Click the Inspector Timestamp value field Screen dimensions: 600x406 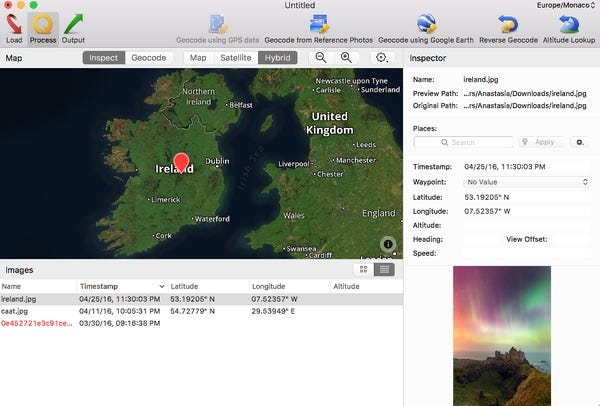(x=527, y=167)
